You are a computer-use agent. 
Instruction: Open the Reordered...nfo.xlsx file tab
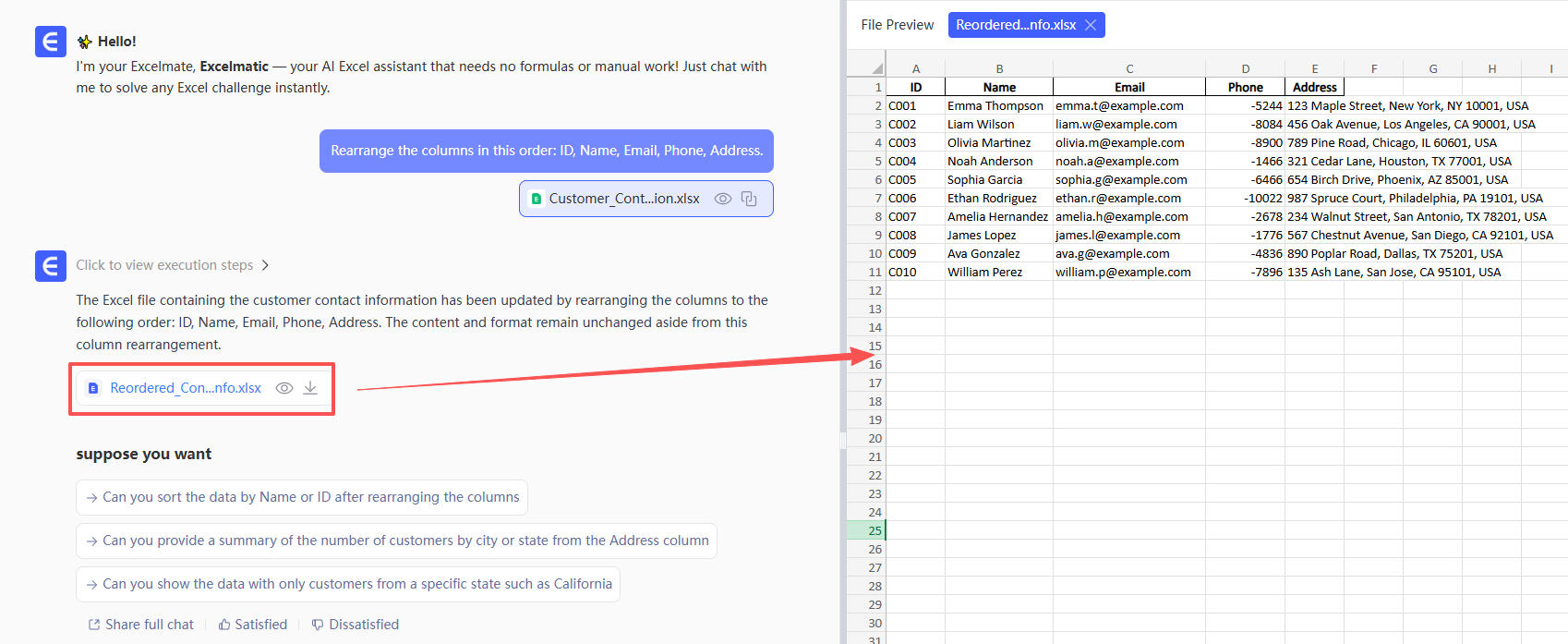[1015, 25]
